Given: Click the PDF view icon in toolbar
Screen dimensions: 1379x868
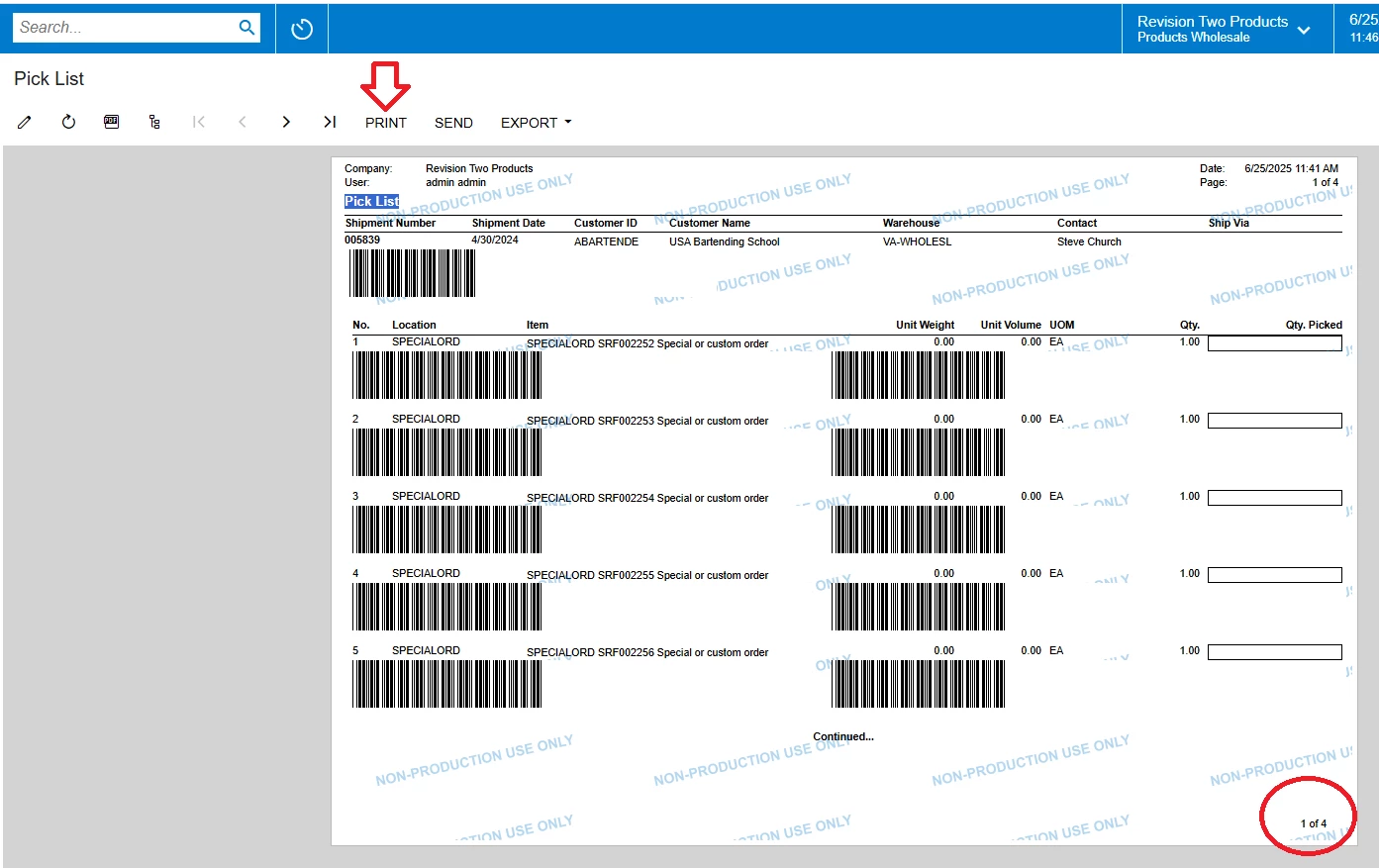Looking at the screenshot, I should tap(112, 122).
